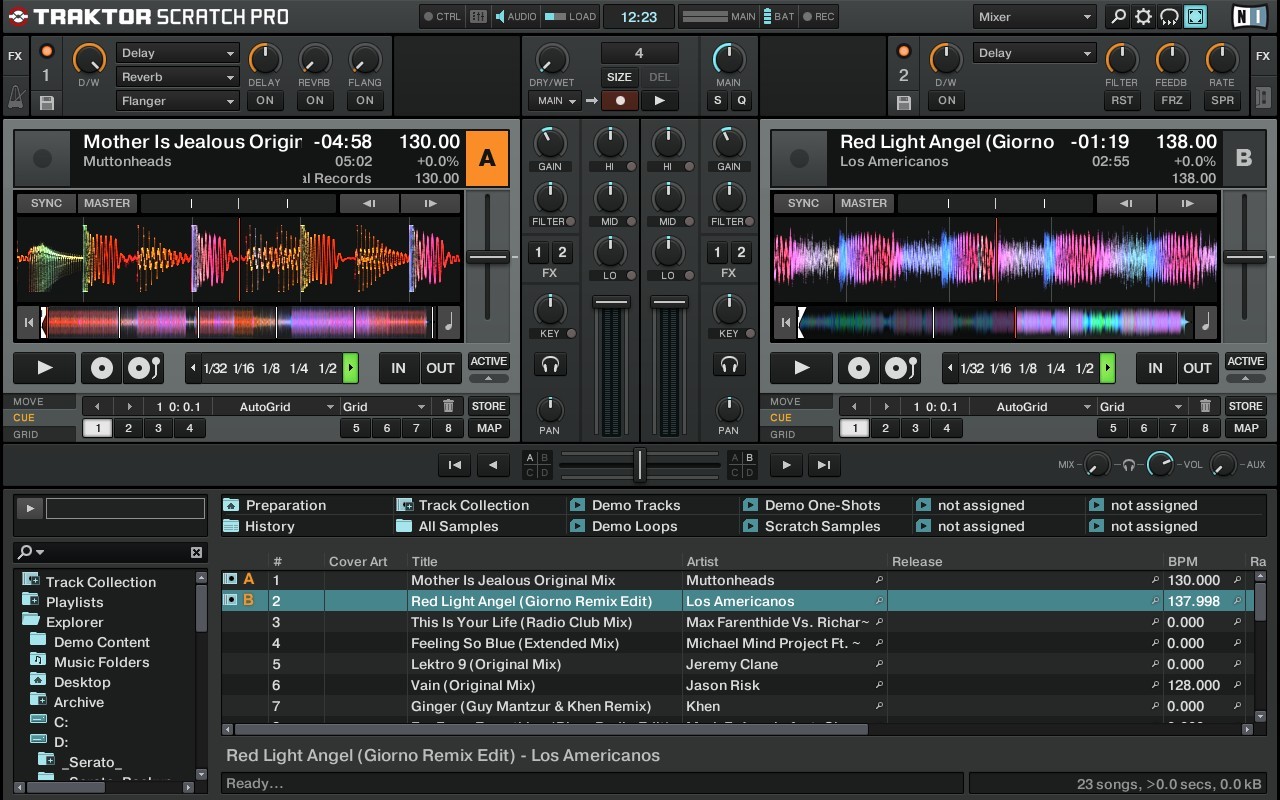The height and width of the screenshot is (800, 1280).
Task: Click Deck A cup button
Action: (144, 368)
